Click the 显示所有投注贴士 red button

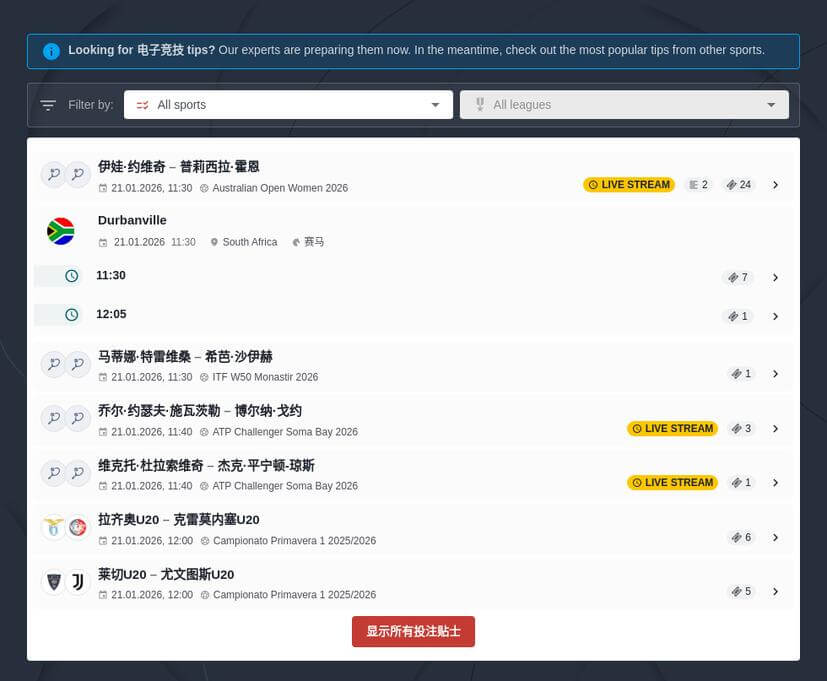click(x=412, y=631)
